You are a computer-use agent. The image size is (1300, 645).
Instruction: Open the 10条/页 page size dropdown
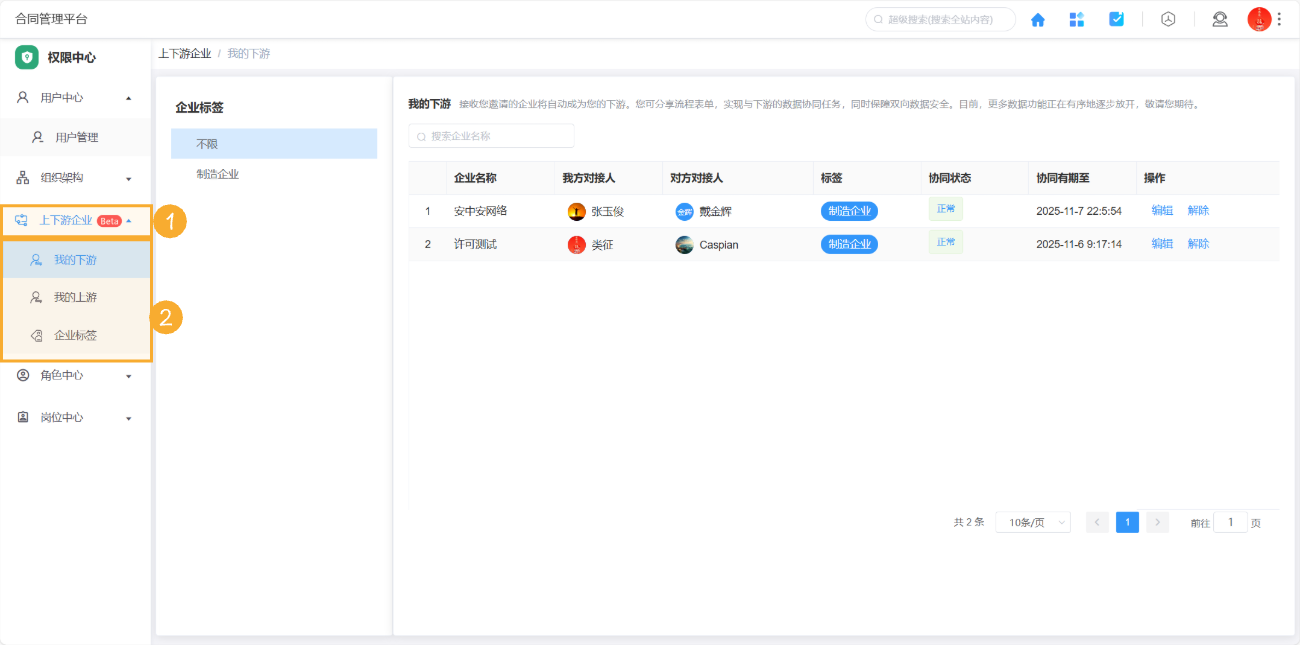pyautogui.click(x=1031, y=521)
